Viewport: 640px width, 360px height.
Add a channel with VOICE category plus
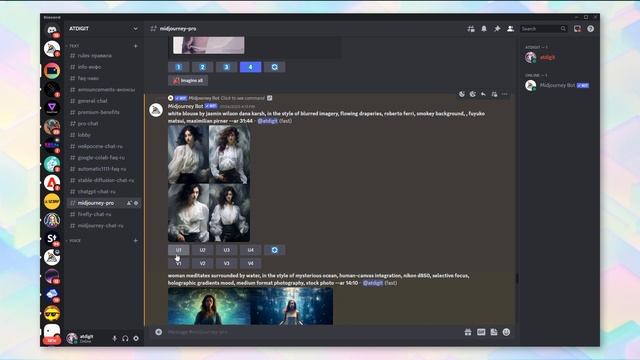coord(136,241)
